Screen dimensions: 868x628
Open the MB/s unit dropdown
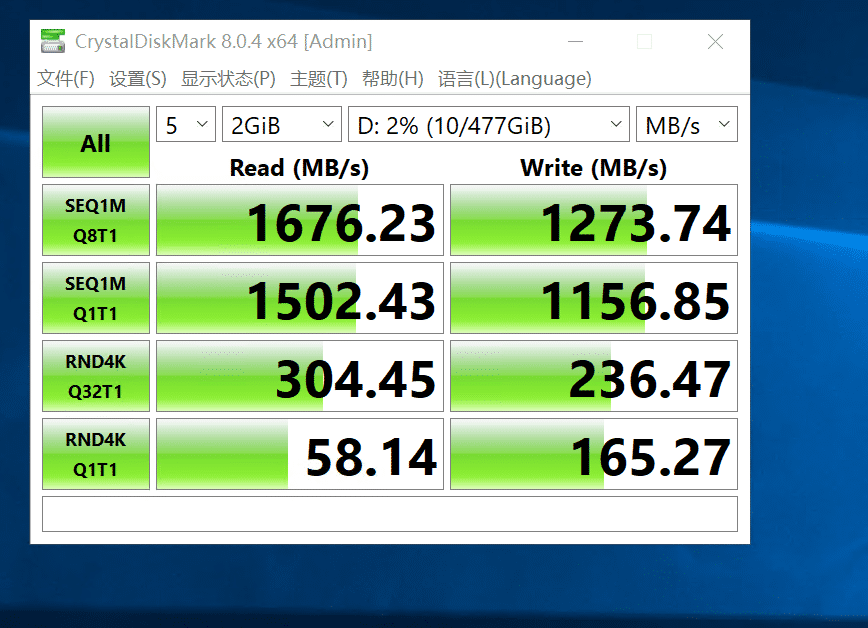coord(686,125)
